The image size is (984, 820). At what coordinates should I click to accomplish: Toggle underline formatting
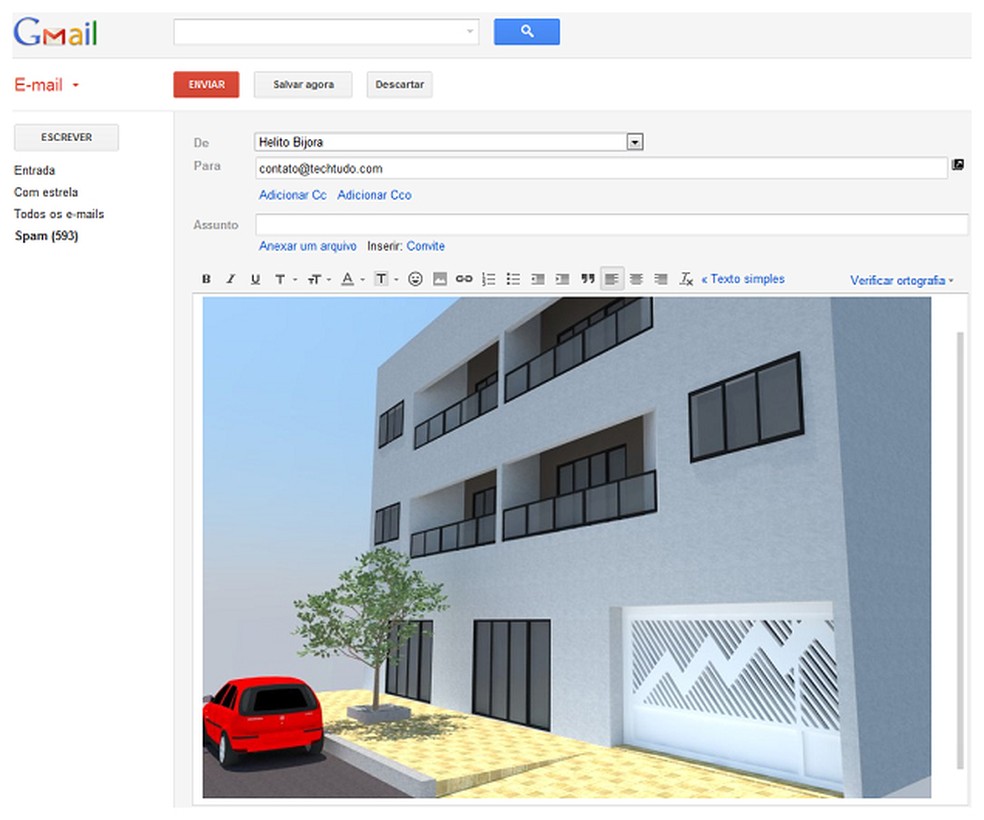[x=255, y=279]
